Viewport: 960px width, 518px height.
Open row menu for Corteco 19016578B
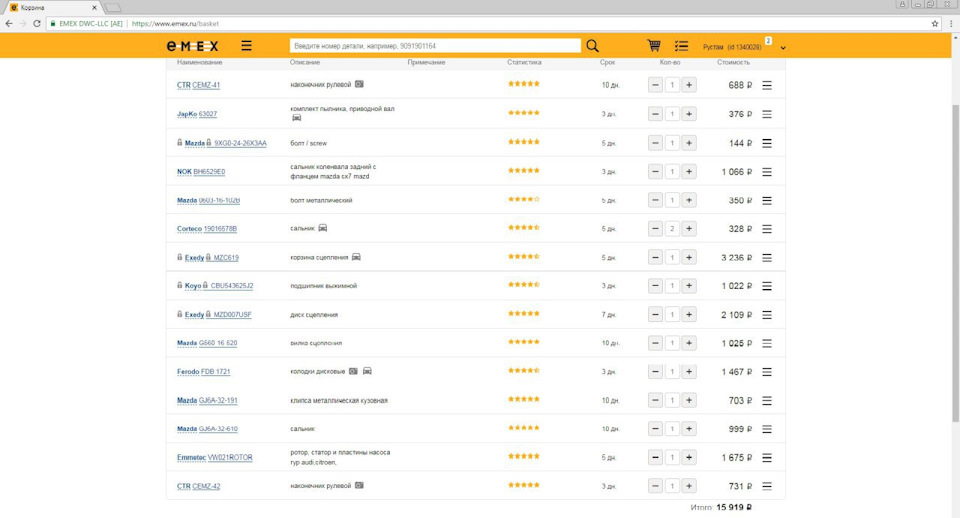[767, 229]
